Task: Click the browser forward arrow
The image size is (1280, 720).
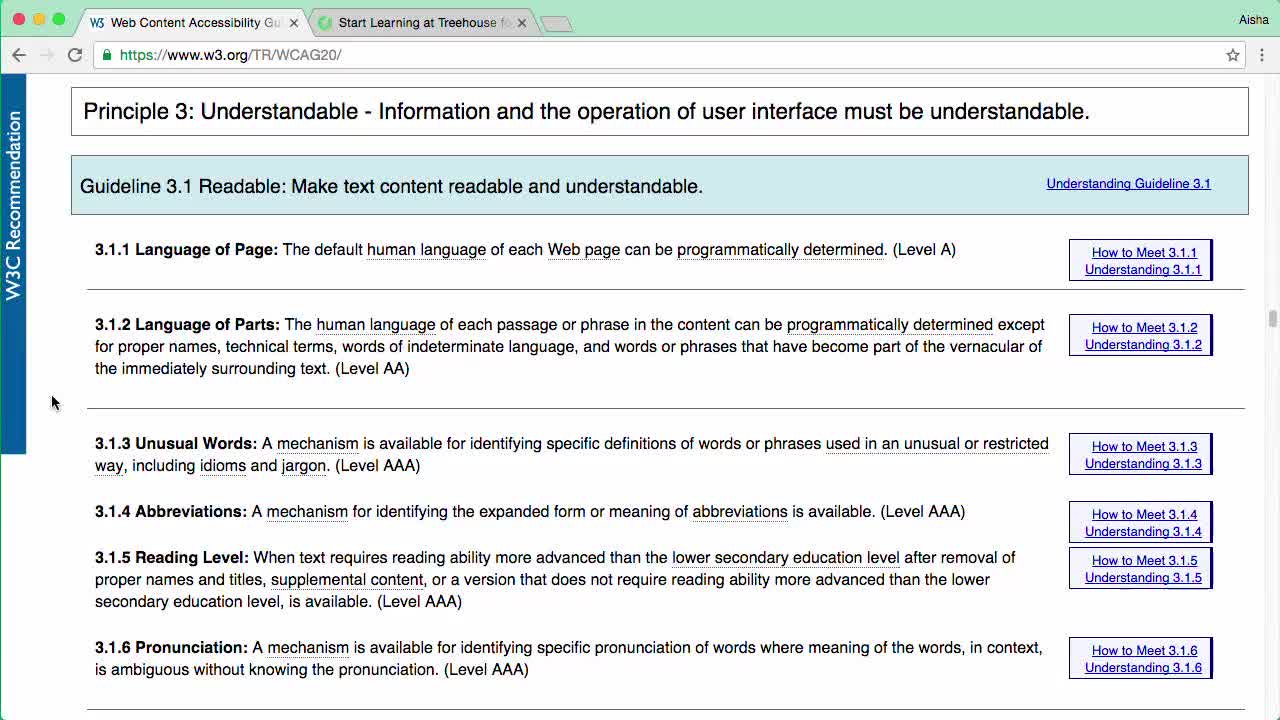Action: 47,55
